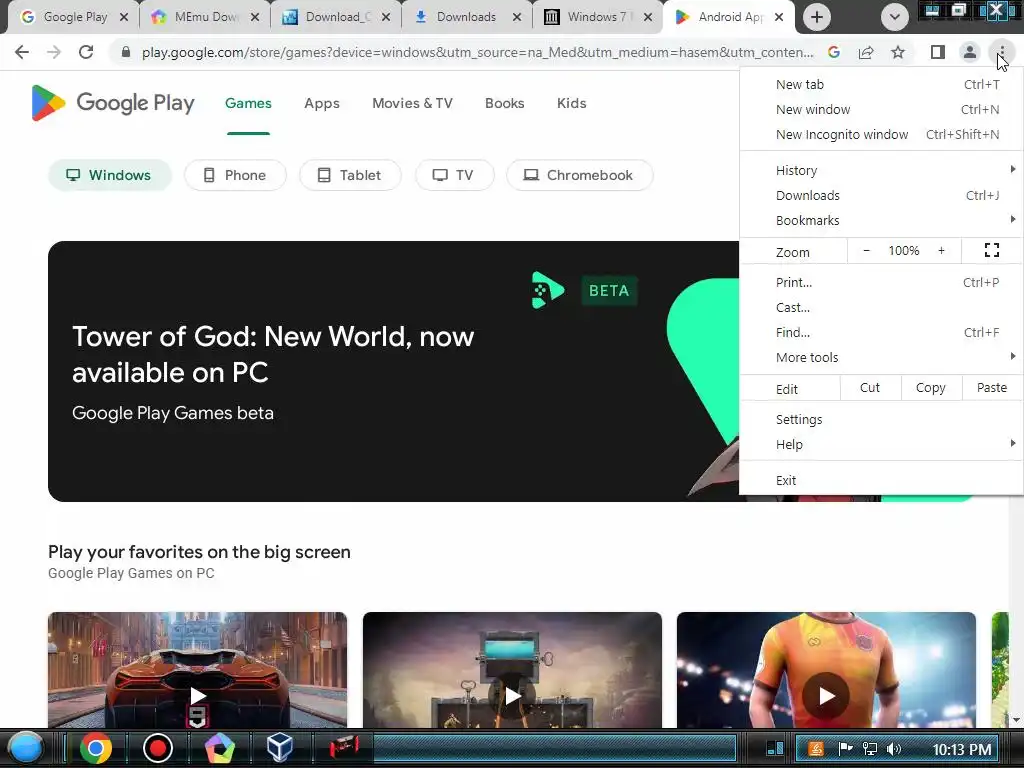Viewport: 1024px width, 768px height.
Task: Enter fullscreen mode via zoom row icon
Action: click(x=991, y=251)
